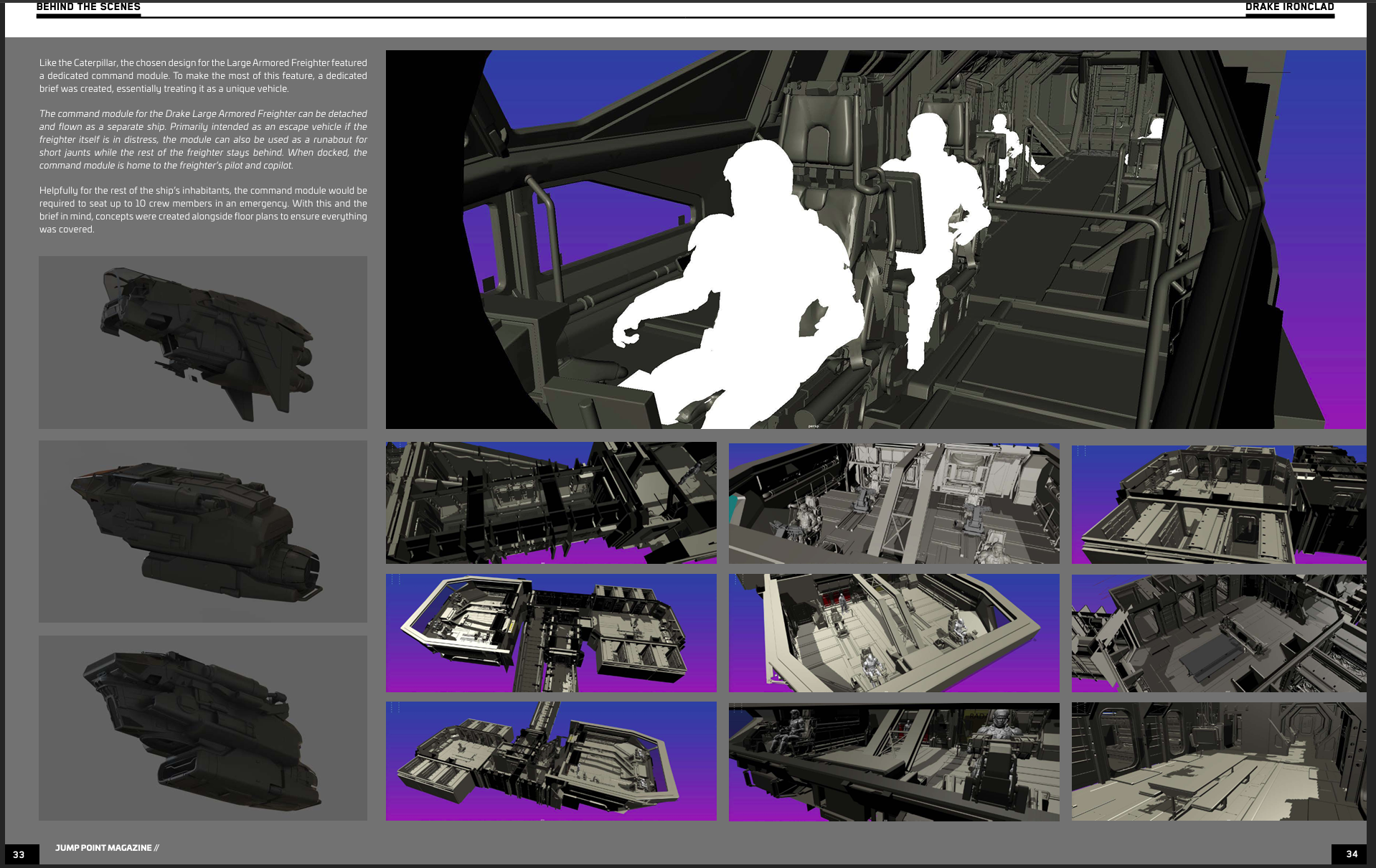The height and width of the screenshot is (868, 1376).
Task: Open the JUMP POINT MAGAZINE footer link
Action: coord(108,847)
